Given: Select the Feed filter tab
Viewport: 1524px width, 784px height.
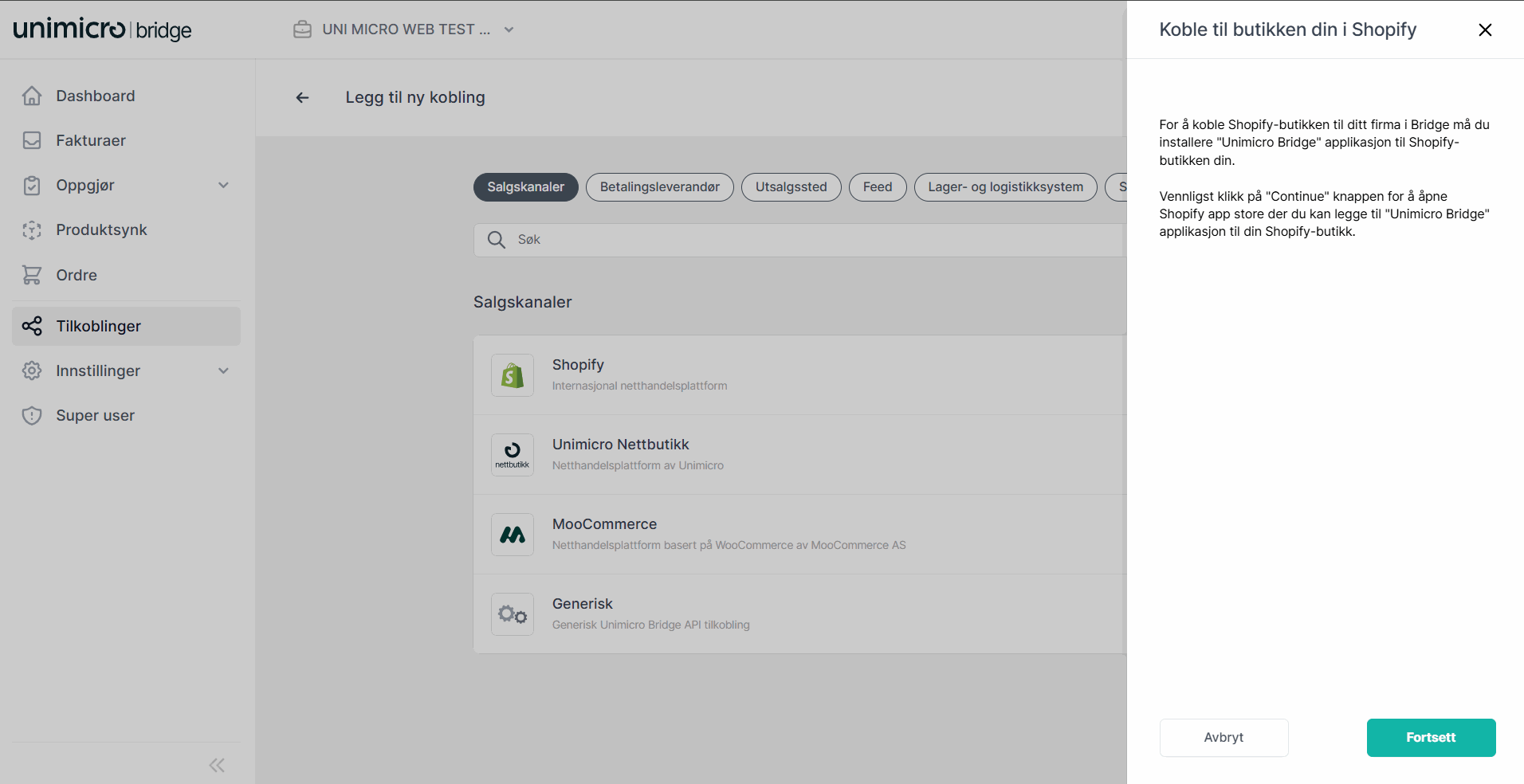Looking at the screenshot, I should [877, 186].
